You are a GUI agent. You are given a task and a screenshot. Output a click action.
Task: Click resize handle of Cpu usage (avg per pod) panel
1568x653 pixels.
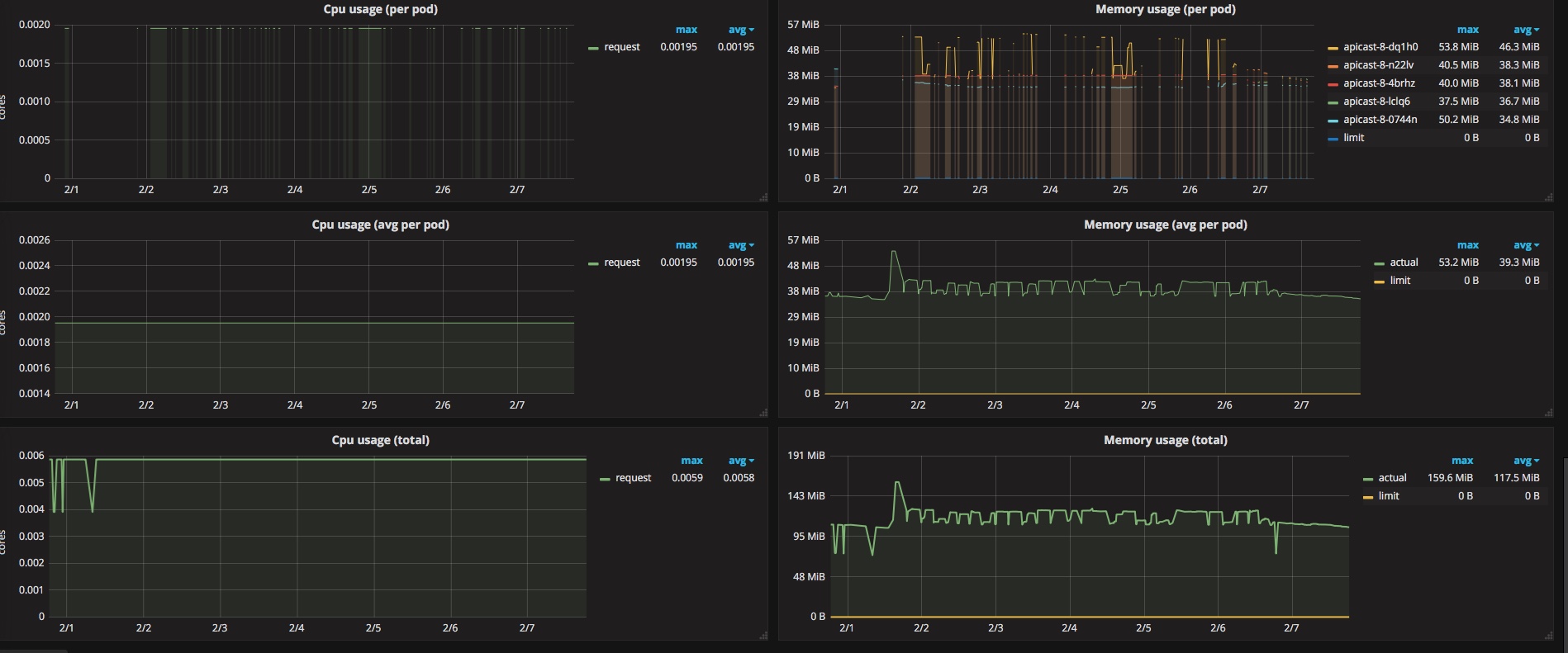tap(763, 413)
